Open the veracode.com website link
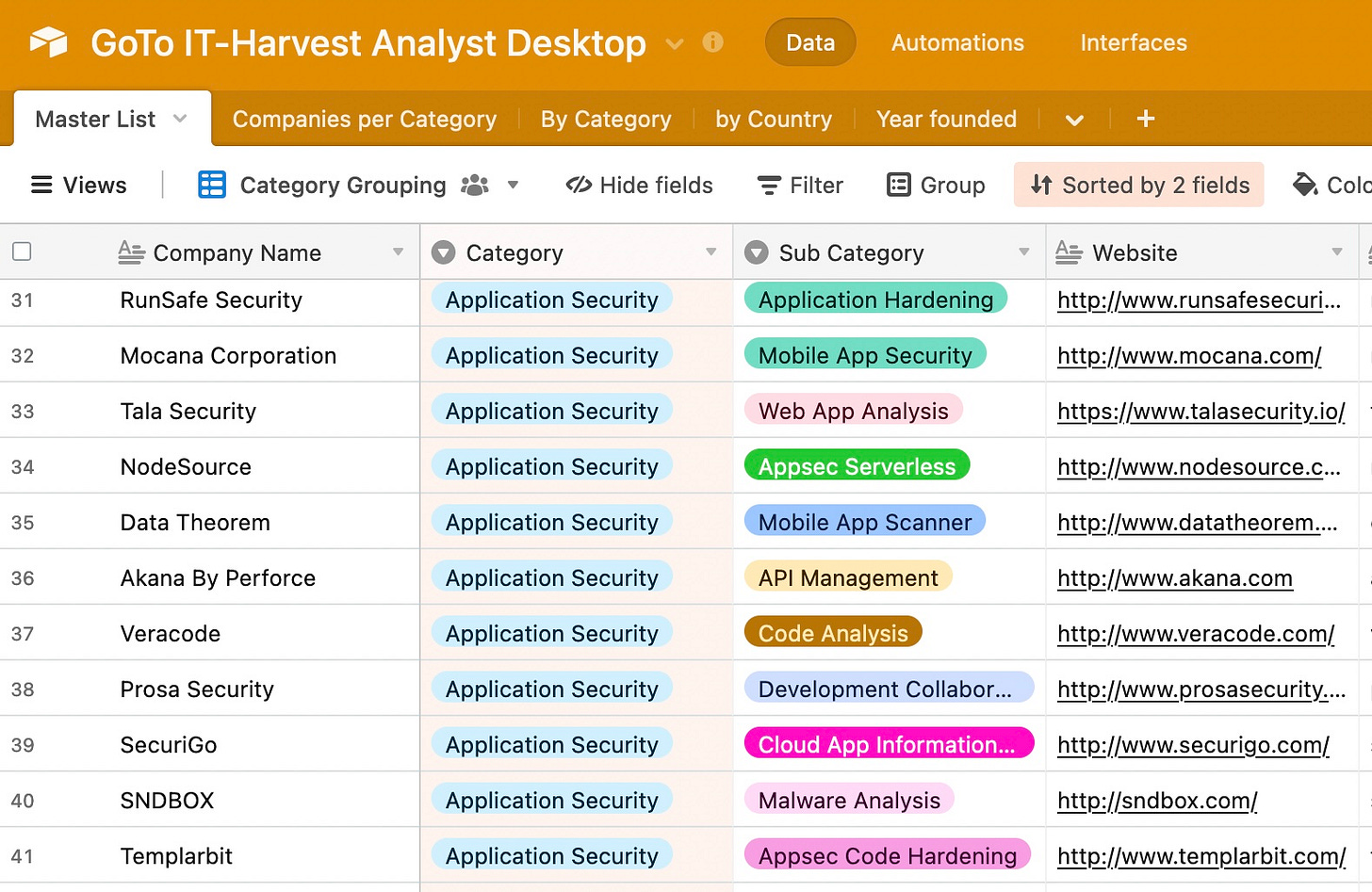 pyautogui.click(x=1196, y=634)
